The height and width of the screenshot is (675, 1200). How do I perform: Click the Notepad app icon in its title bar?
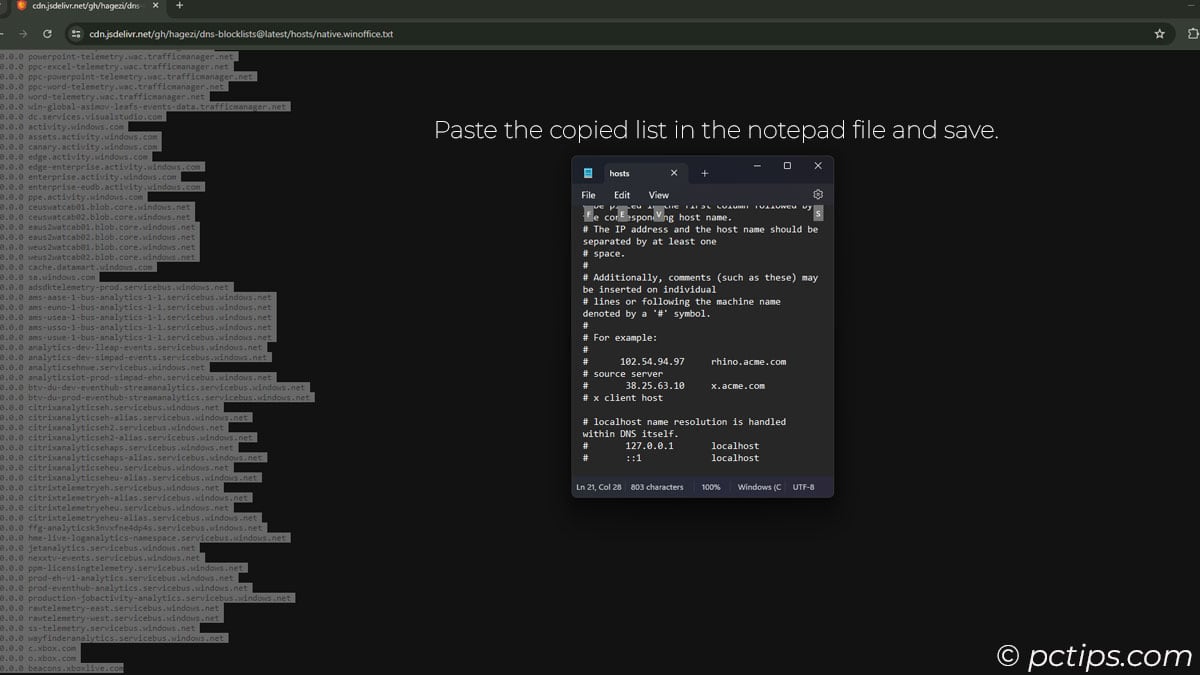[x=588, y=173]
